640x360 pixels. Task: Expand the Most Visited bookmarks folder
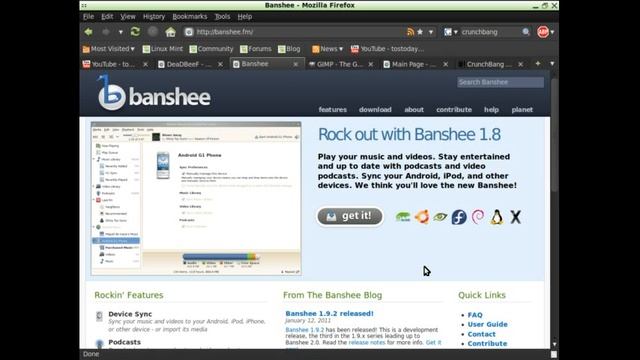pyautogui.click(x=109, y=49)
